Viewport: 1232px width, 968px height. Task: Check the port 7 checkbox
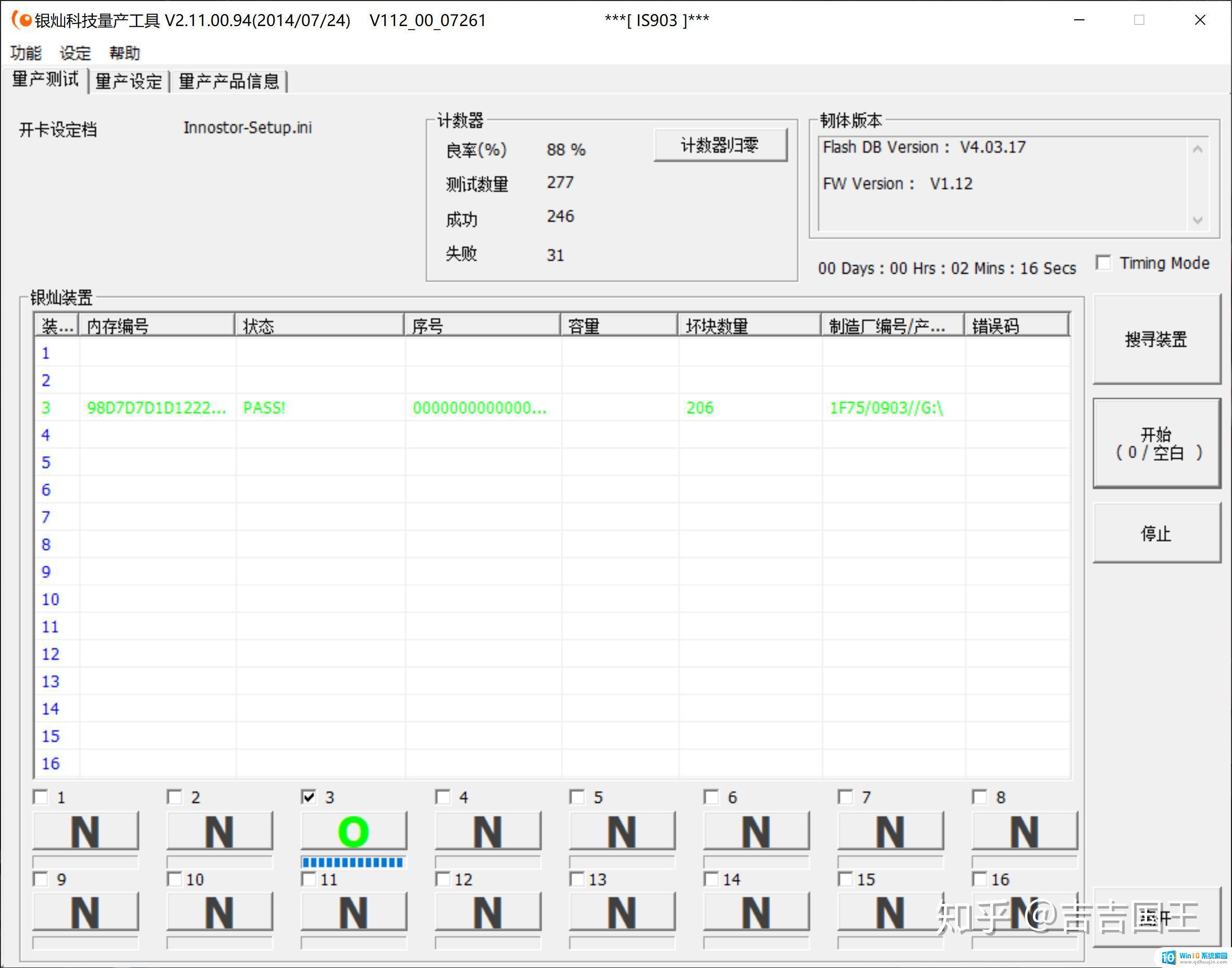(x=846, y=798)
